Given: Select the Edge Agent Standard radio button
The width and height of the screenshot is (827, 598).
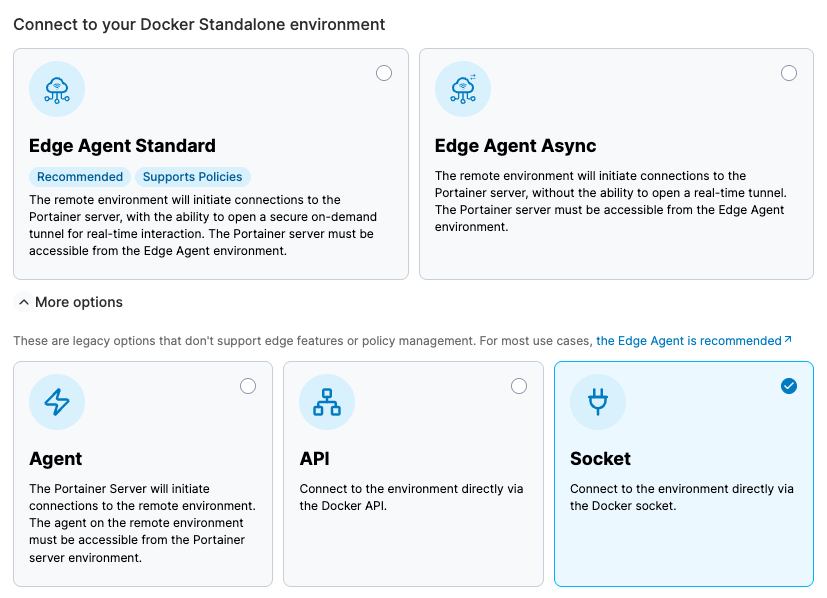Looking at the screenshot, I should [x=384, y=73].
